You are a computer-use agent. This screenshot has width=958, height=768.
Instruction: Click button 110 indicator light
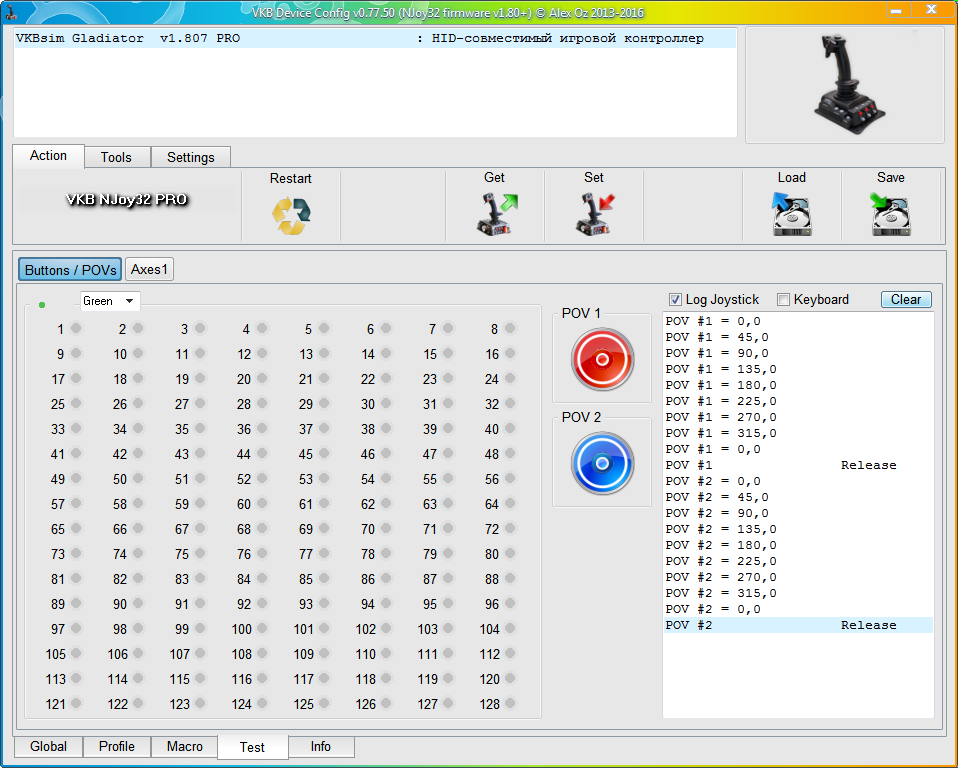point(386,654)
